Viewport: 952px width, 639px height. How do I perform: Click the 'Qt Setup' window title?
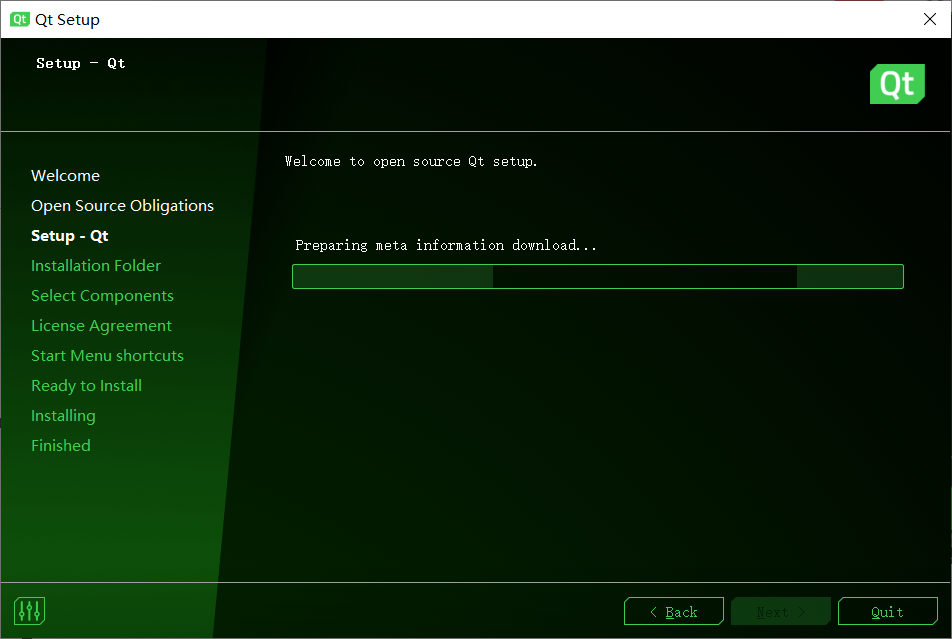[x=67, y=19]
